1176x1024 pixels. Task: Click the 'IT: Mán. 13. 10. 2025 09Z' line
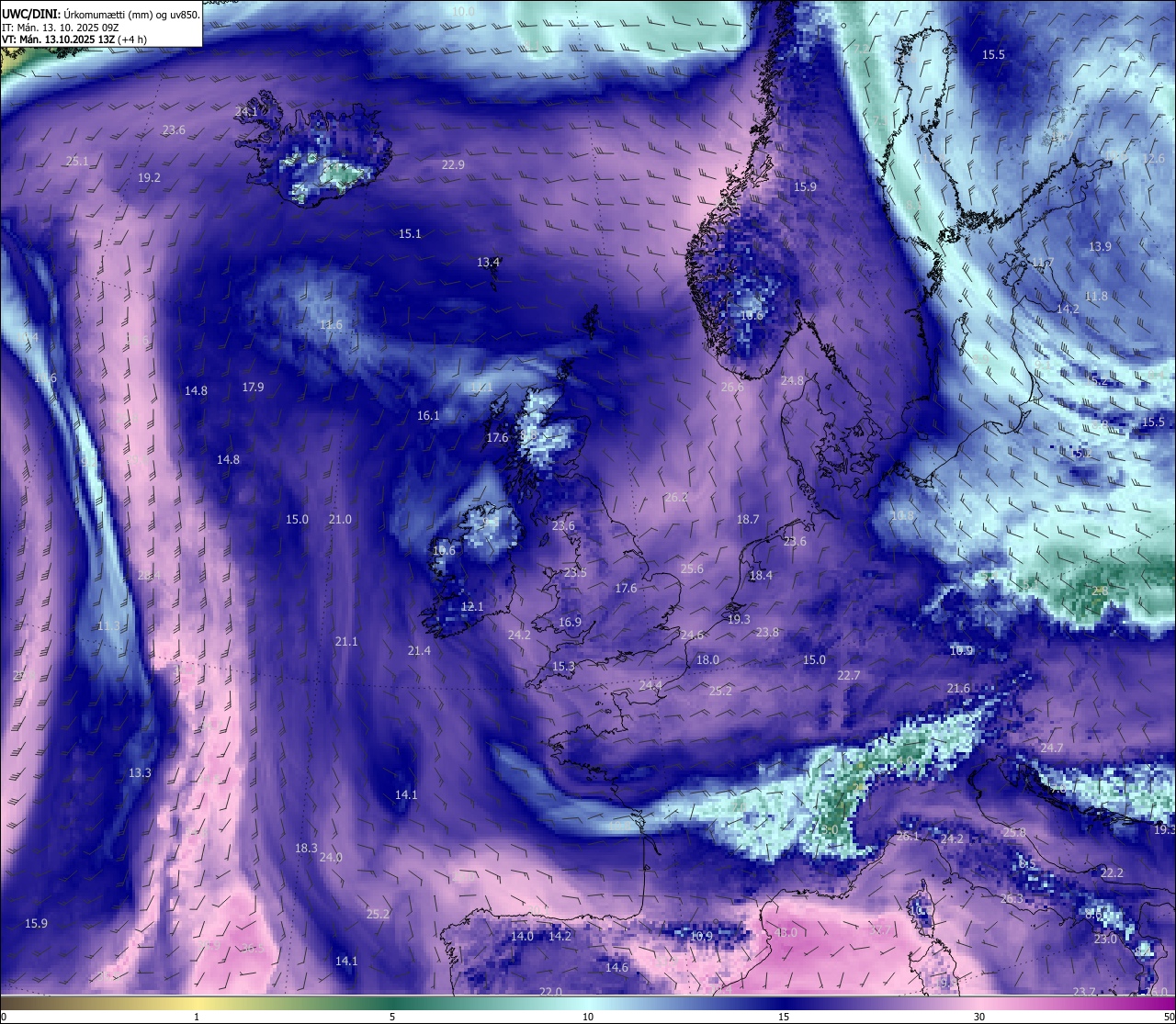pyautogui.click(x=61, y=28)
